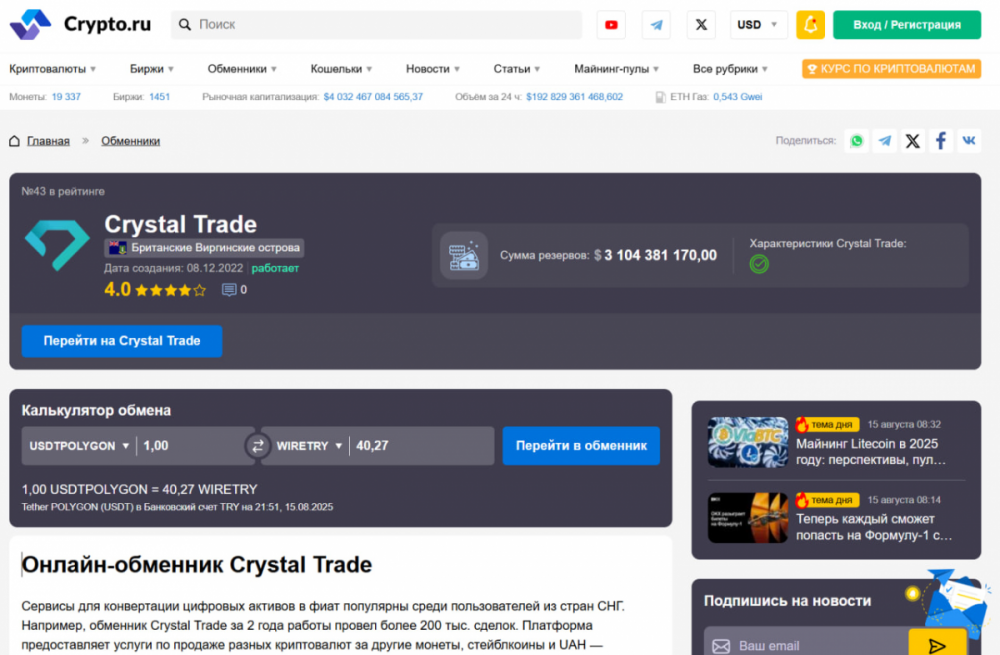
Task: Open the Криптовалюты menu
Action: 53,69
